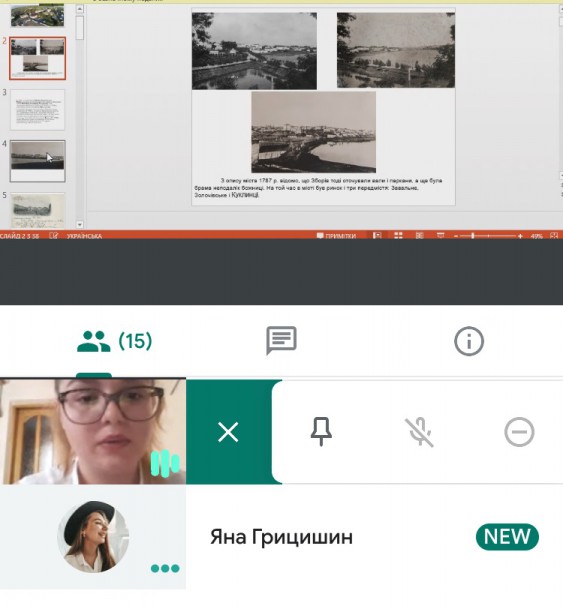Select slide 2 thumbnail in PowerPoint panel
The width and height of the screenshot is (563, 609).
coord(38,58)
